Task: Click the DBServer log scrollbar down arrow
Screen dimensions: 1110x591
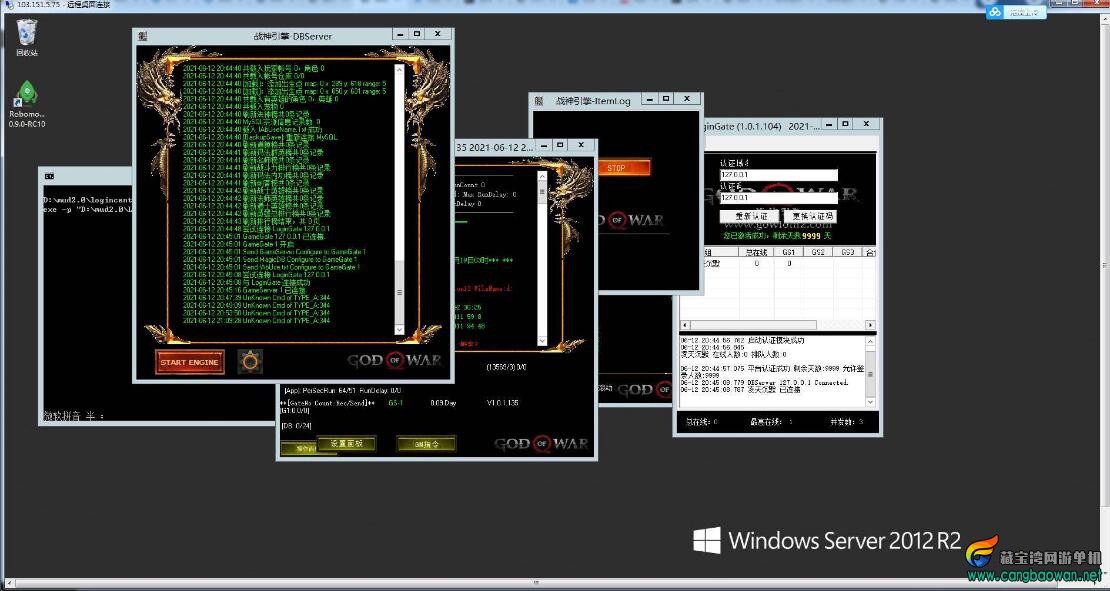Action: (x=399, y=330)
